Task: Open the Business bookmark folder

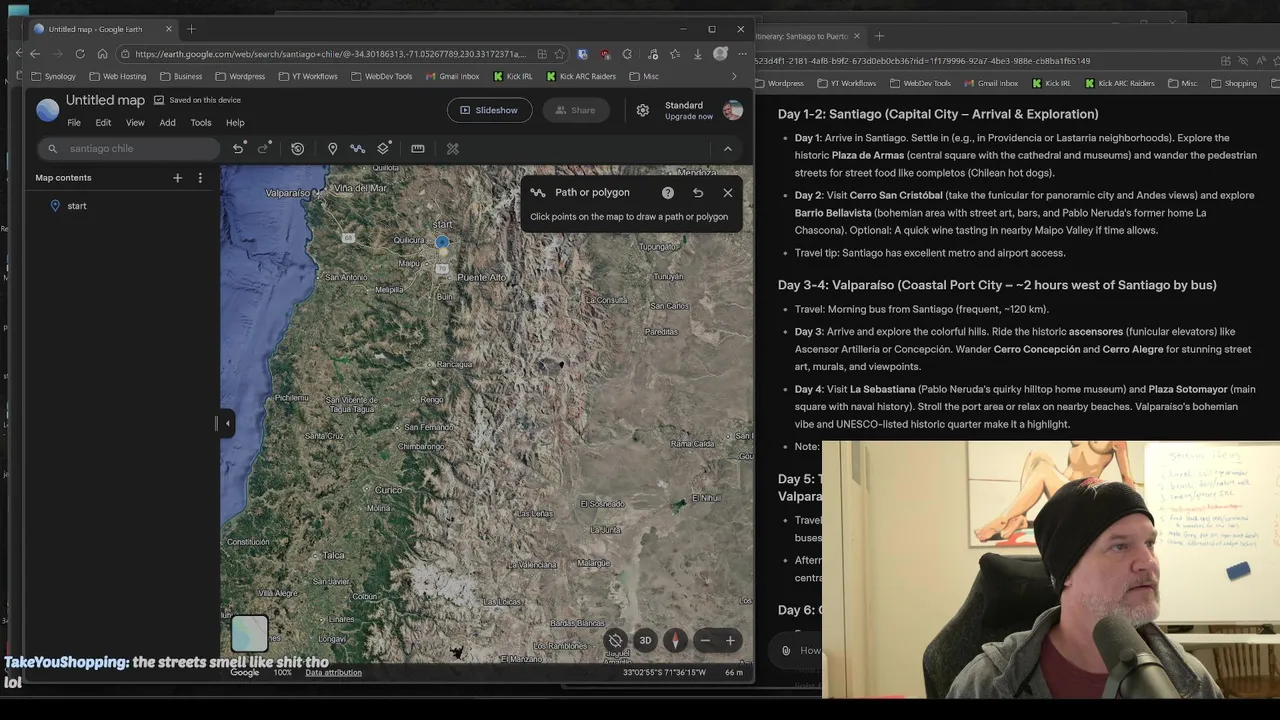Action: (181, 76)
